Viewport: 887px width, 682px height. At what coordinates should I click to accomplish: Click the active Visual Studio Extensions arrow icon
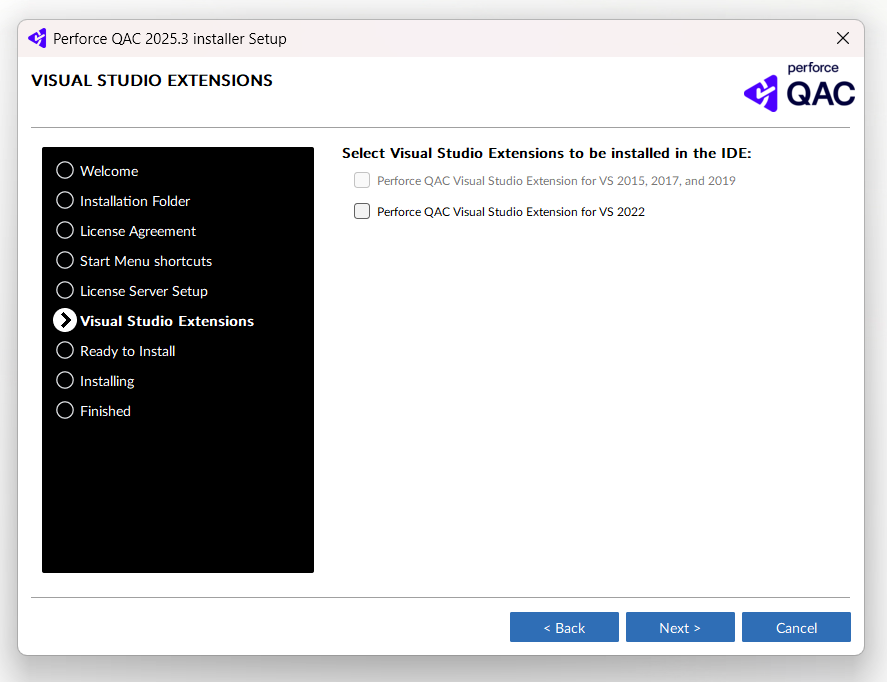tap(65, 320)
